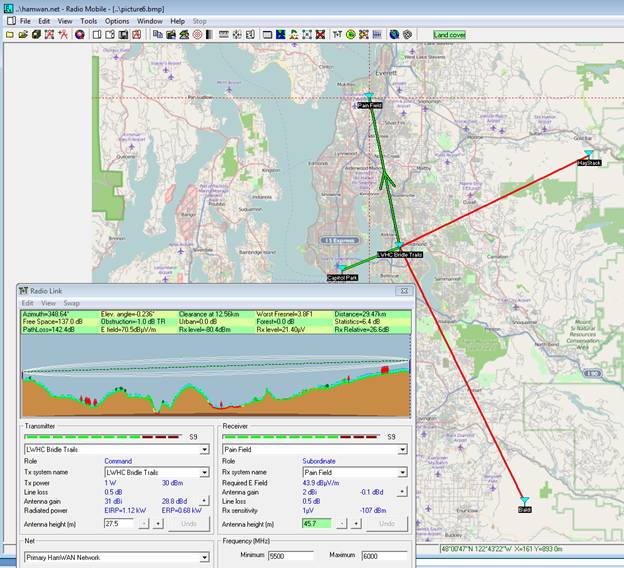Expand the Tx system name dropdown
624x568 pixels.
(205, 472)
